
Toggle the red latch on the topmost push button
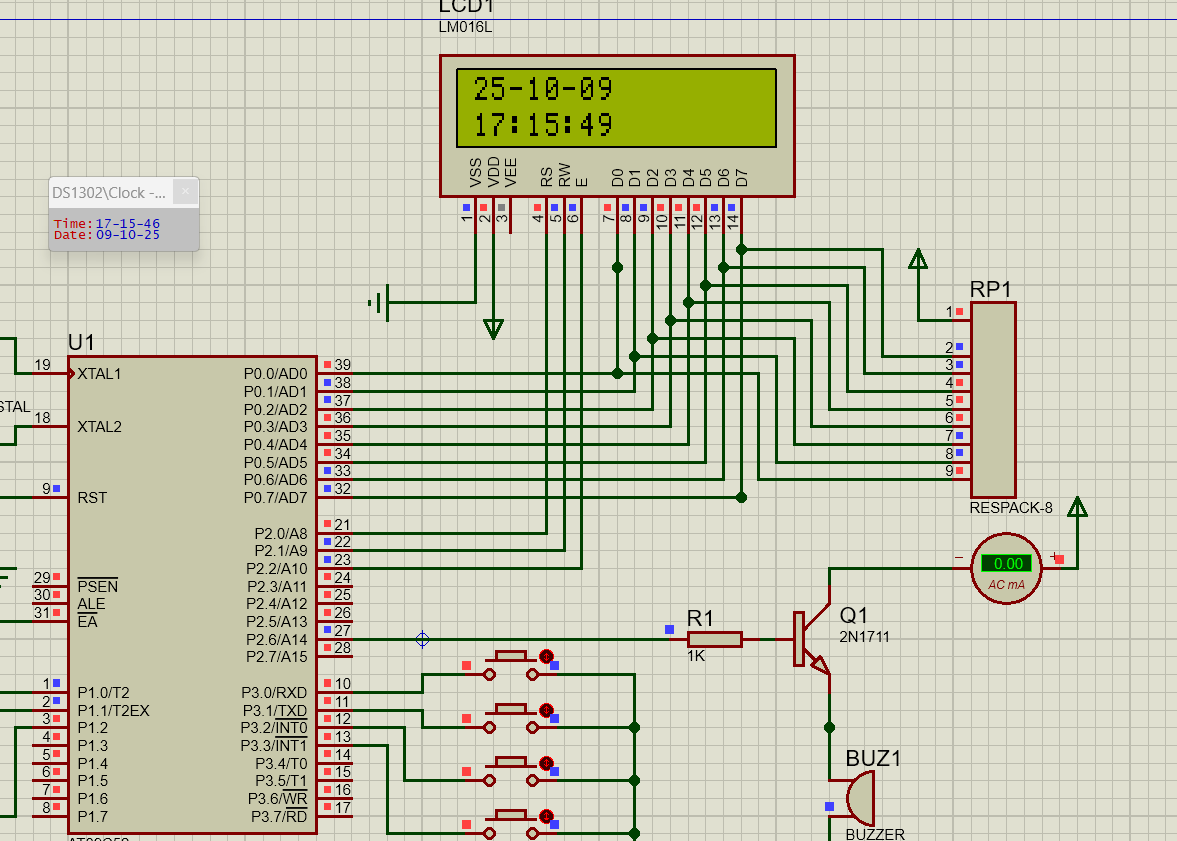tap(546, 656)
